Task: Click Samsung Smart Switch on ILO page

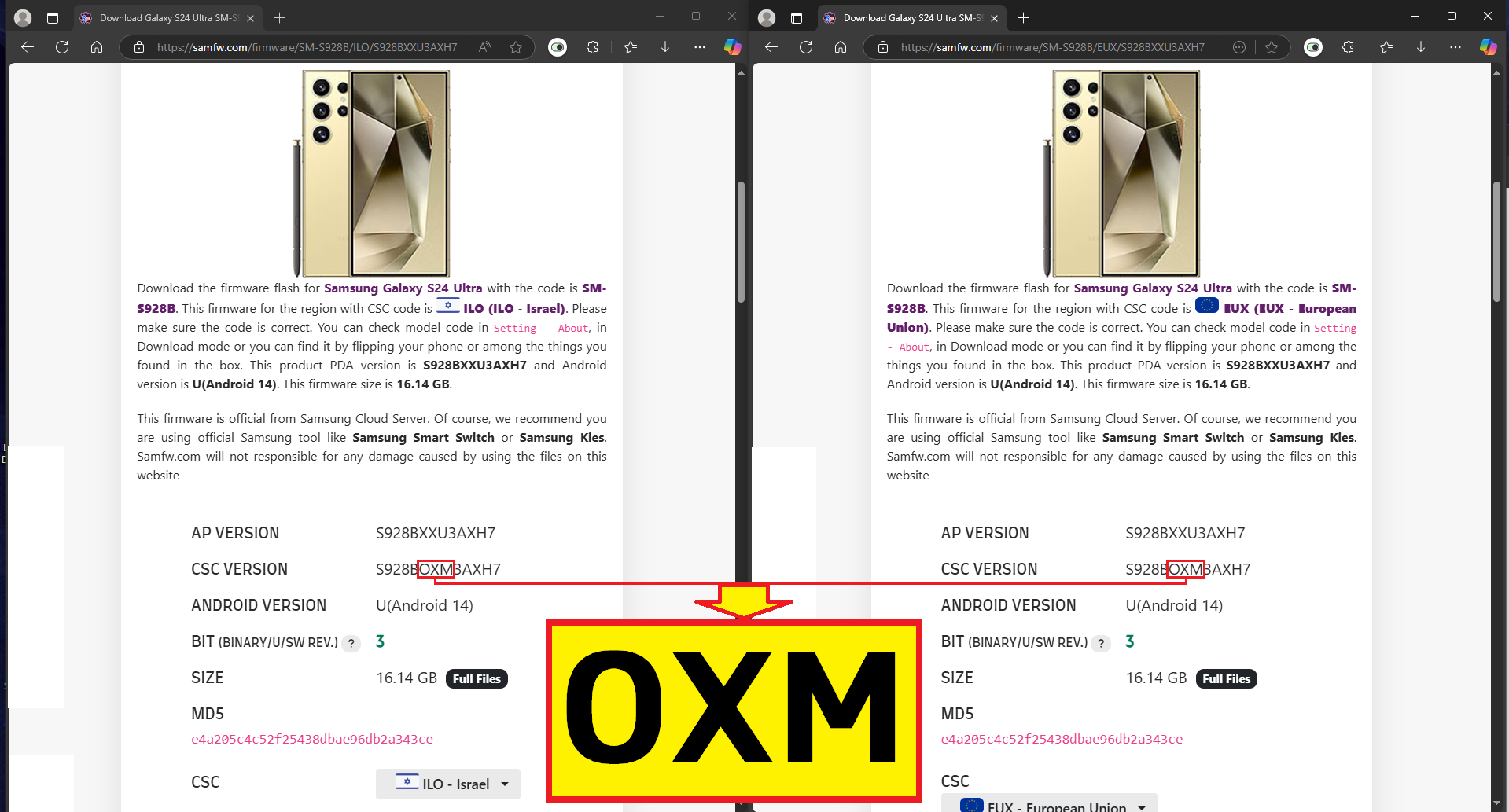Action: [423, 438]
